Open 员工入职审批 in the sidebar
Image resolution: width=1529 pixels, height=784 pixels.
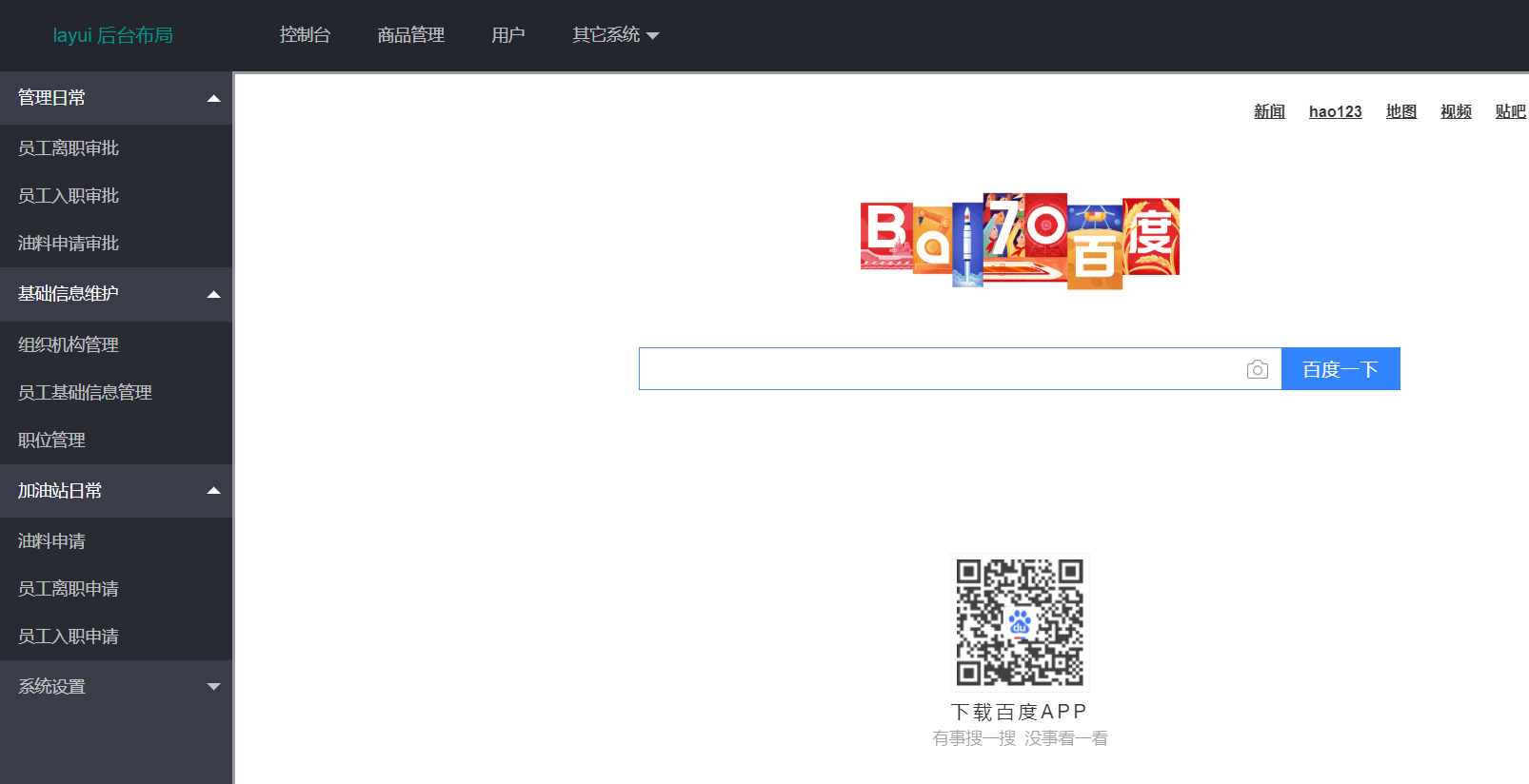(116, 196)
